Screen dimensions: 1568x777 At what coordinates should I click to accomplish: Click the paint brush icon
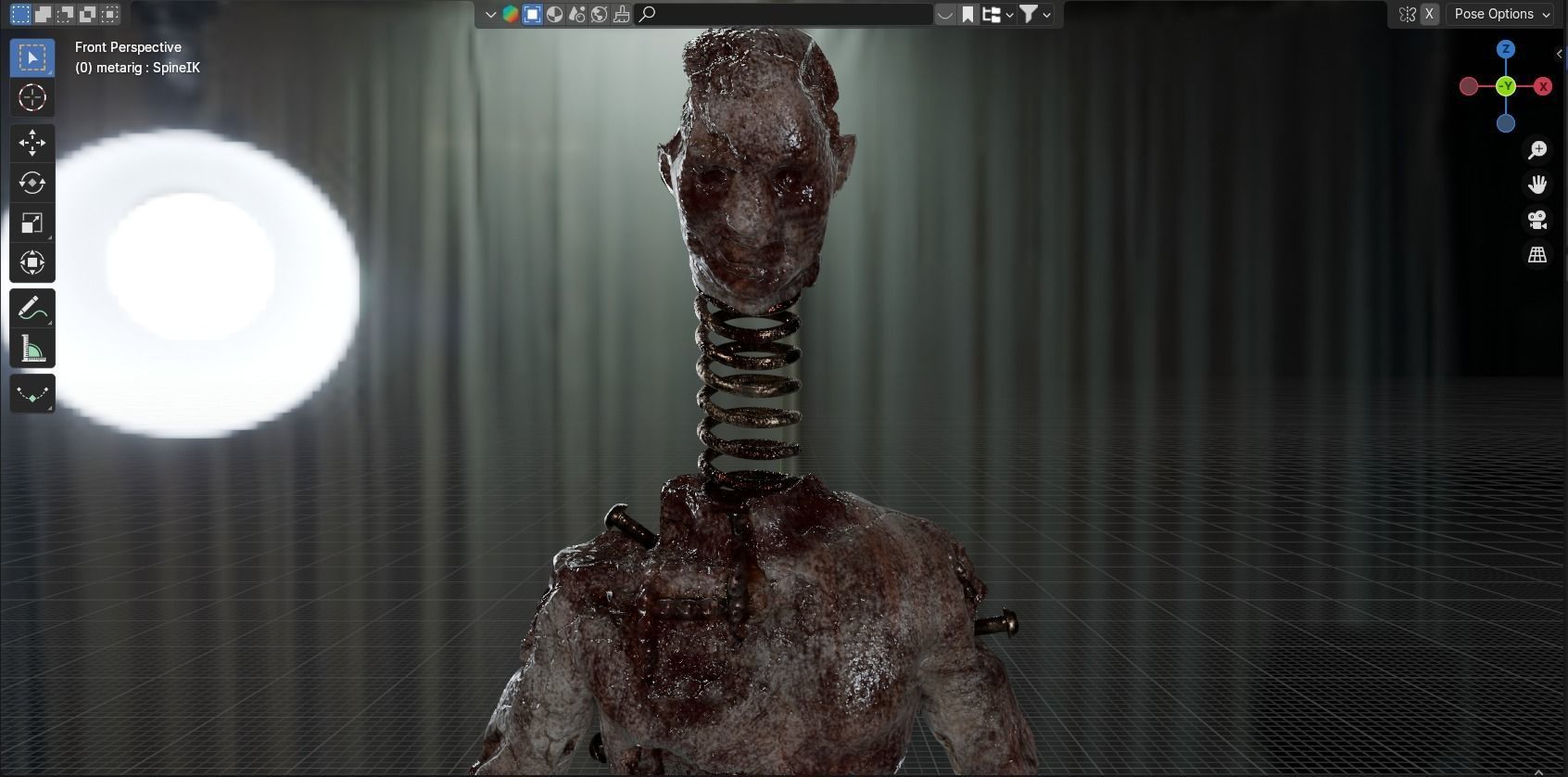click(621, 14)
